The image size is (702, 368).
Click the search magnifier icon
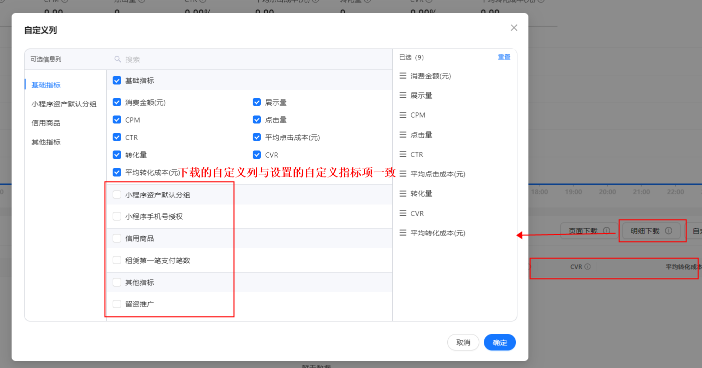(117, 59)
